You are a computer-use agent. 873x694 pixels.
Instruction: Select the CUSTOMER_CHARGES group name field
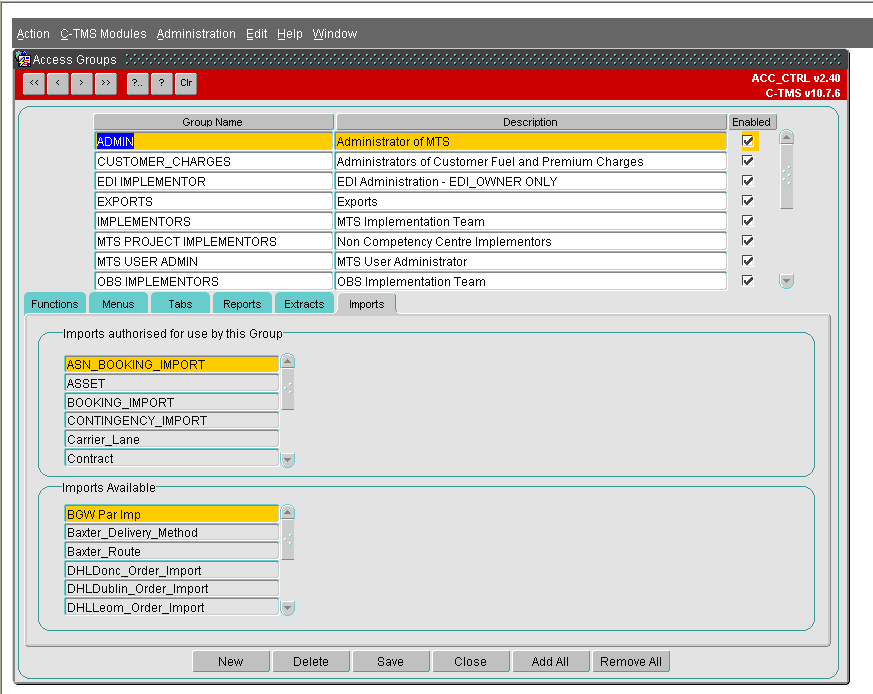click(x=214, y=162)
